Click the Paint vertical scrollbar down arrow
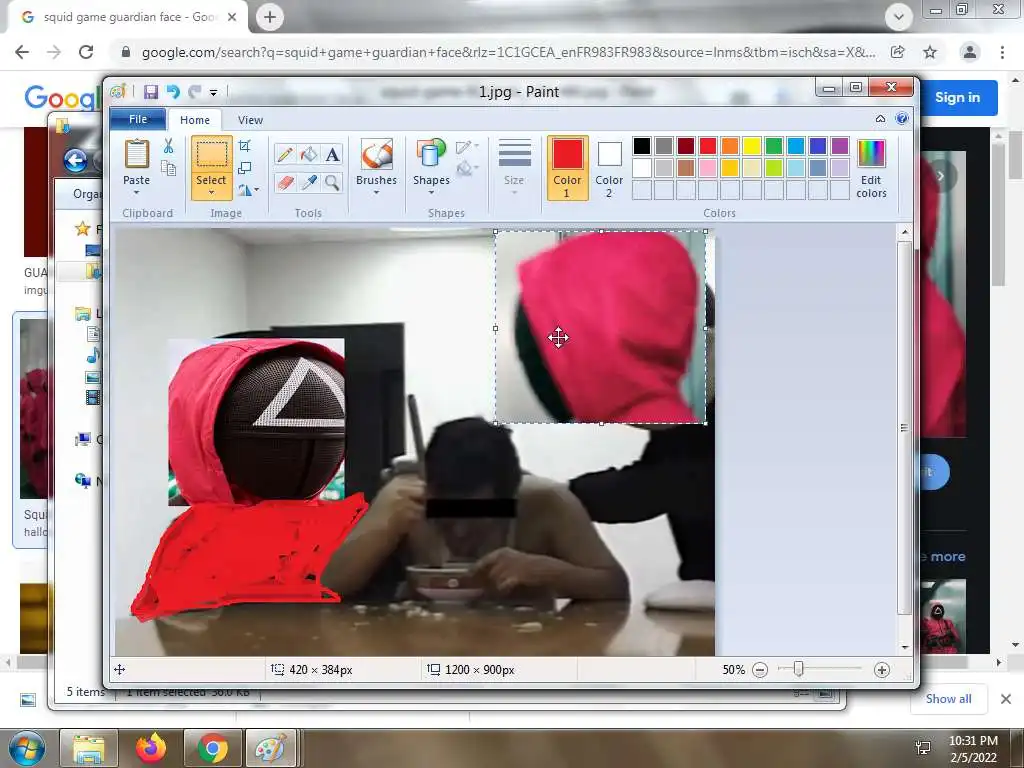The image size is (1024, 768). [x=904, y=647]
